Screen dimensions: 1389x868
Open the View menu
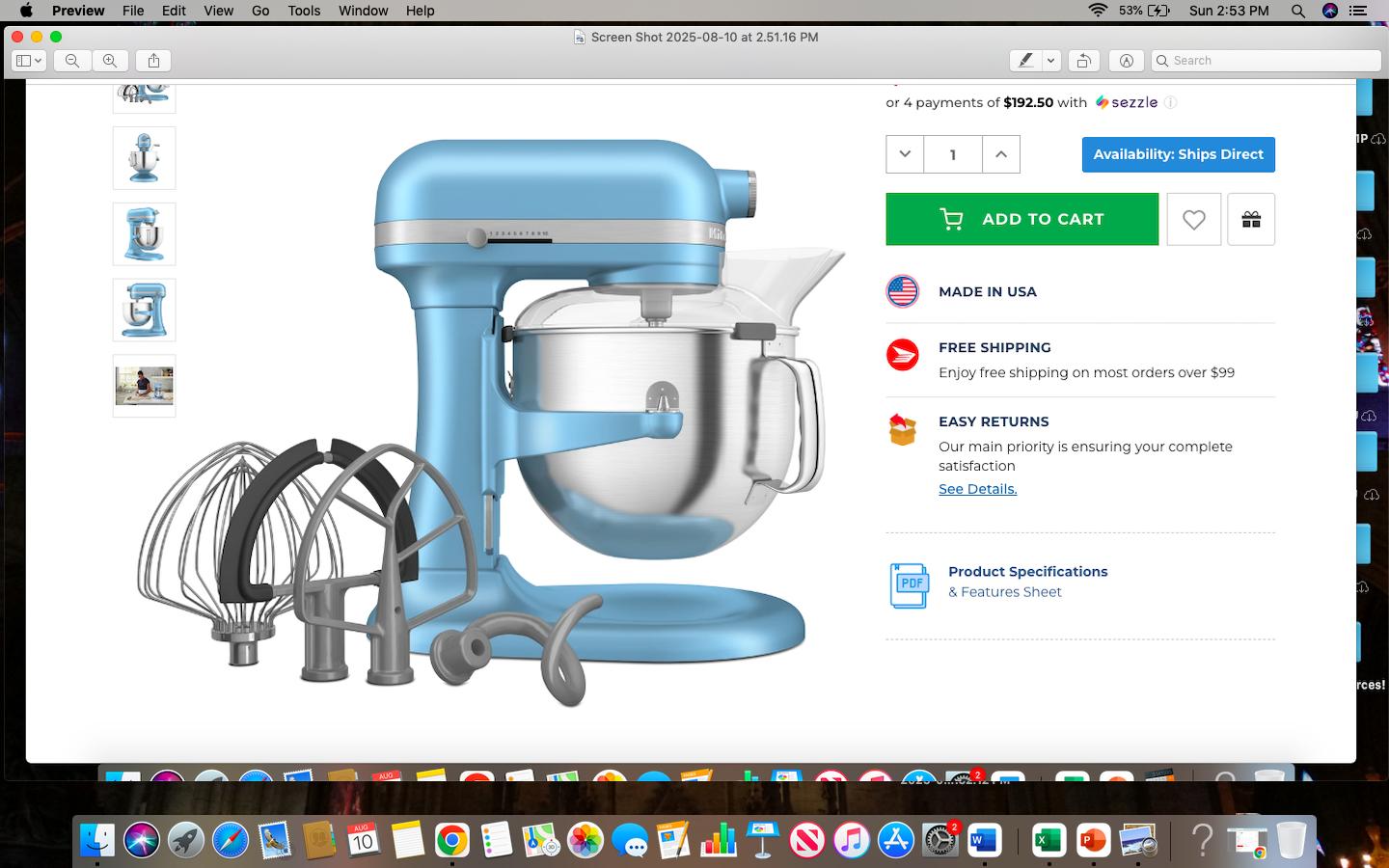[x=218, y=11]
